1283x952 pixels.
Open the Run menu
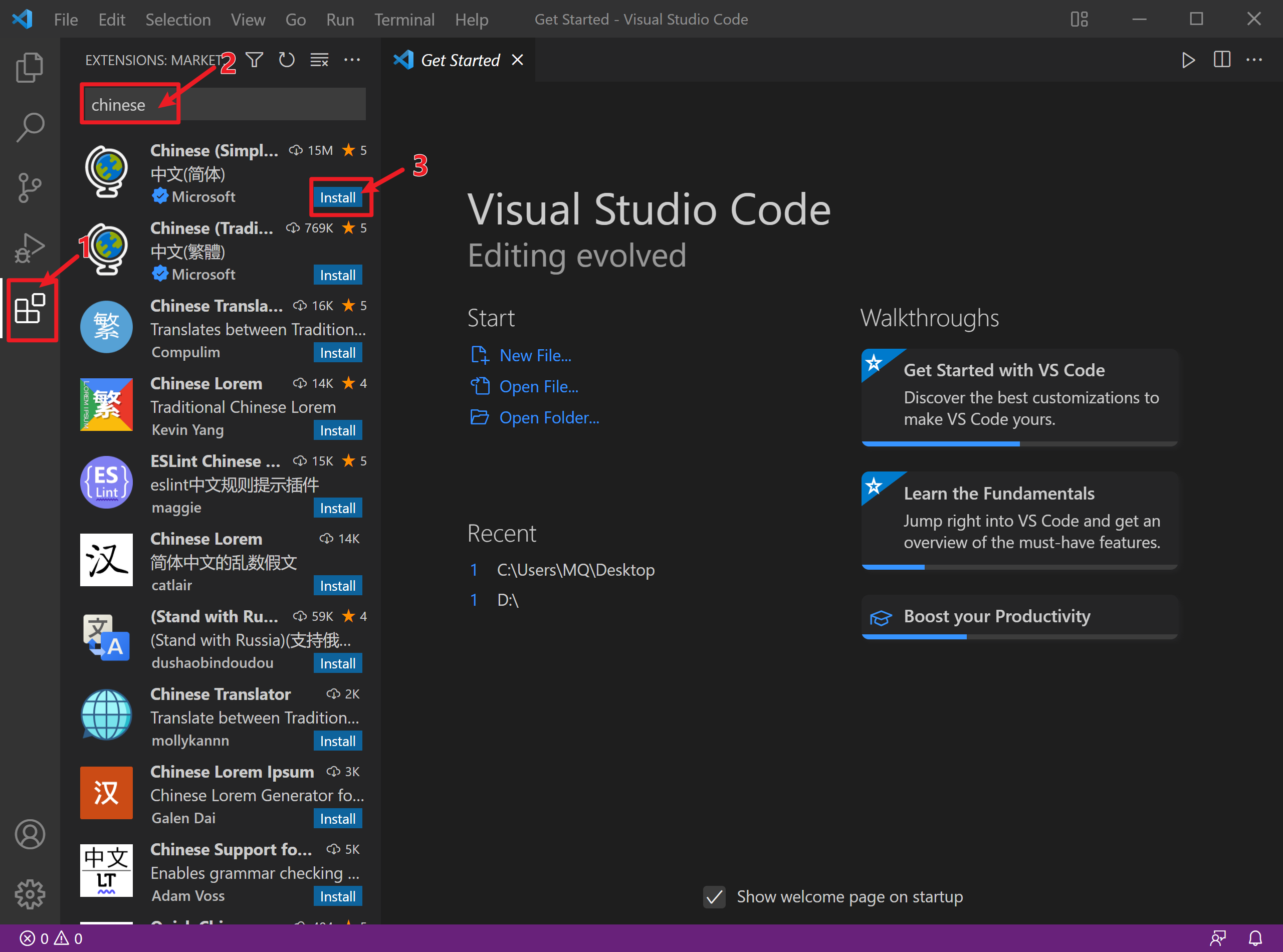tap(340, 20)
